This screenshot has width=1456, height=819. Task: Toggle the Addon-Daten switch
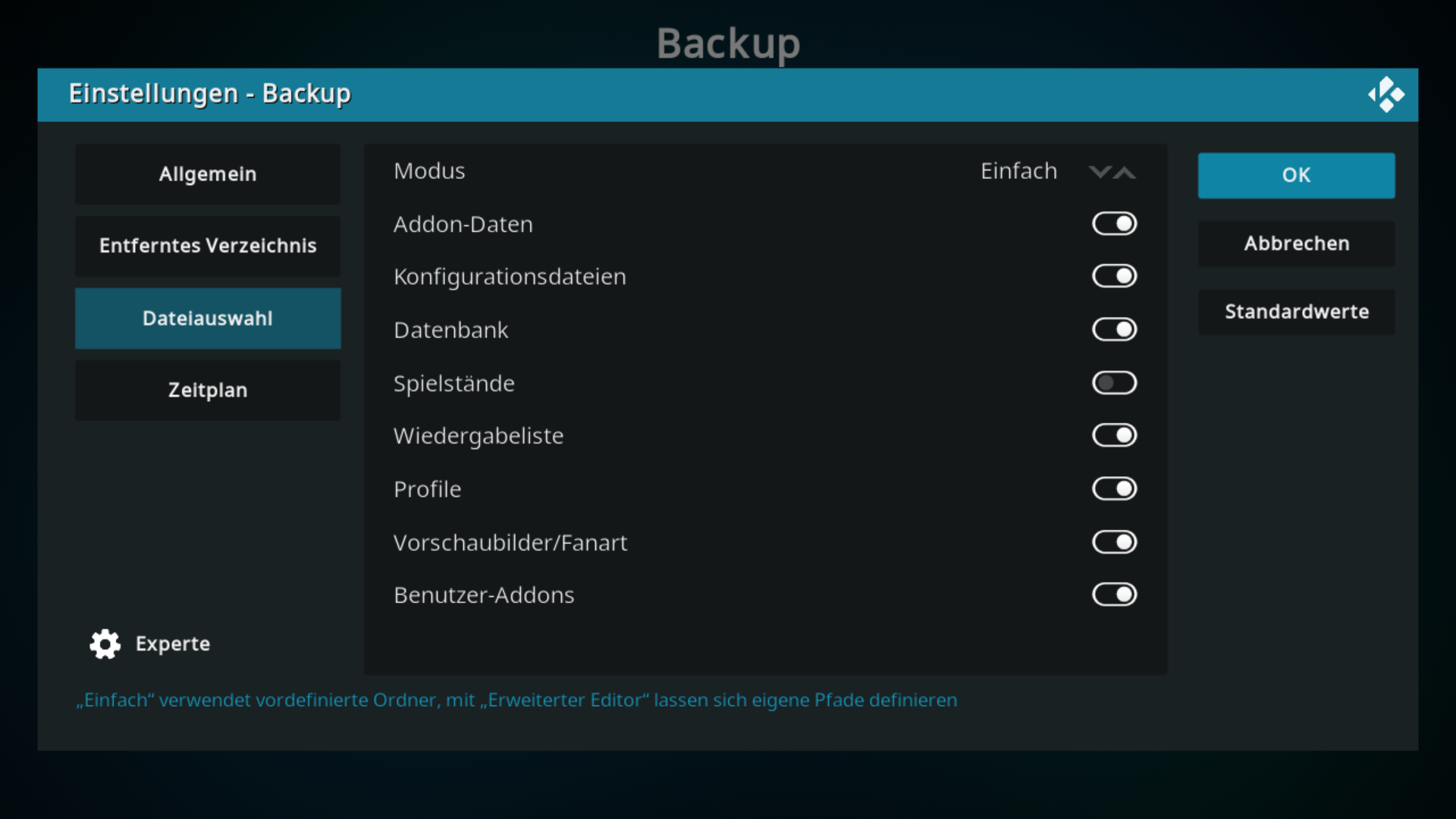click(1114, 224)
